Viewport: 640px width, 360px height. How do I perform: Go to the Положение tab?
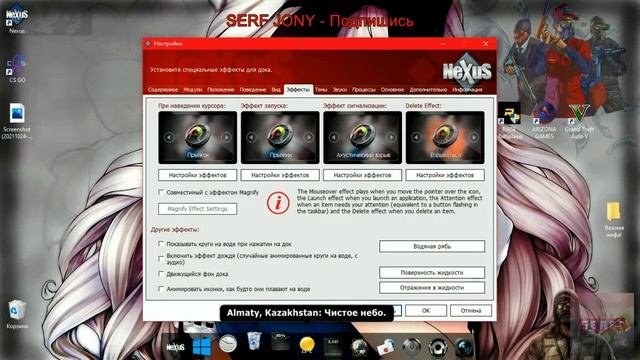pyautogui.click(x=221, y=89)
